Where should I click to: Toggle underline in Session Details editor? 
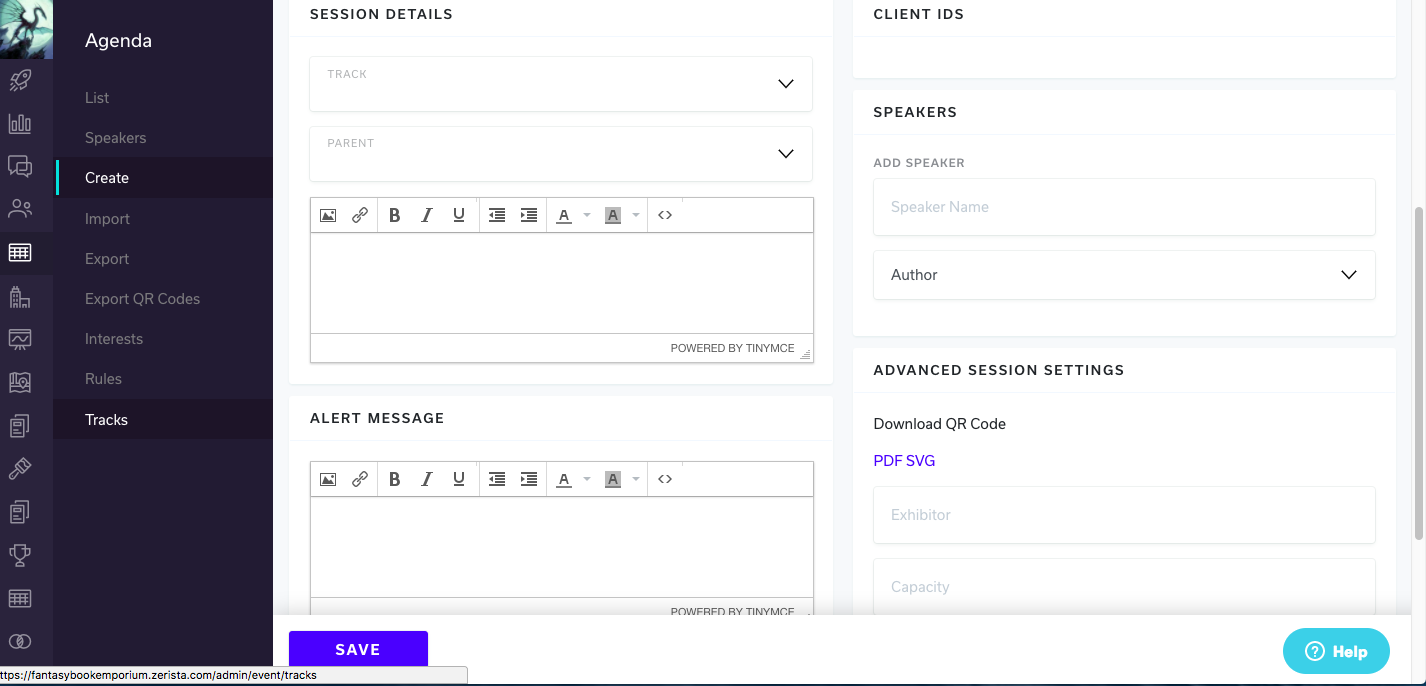459,215
